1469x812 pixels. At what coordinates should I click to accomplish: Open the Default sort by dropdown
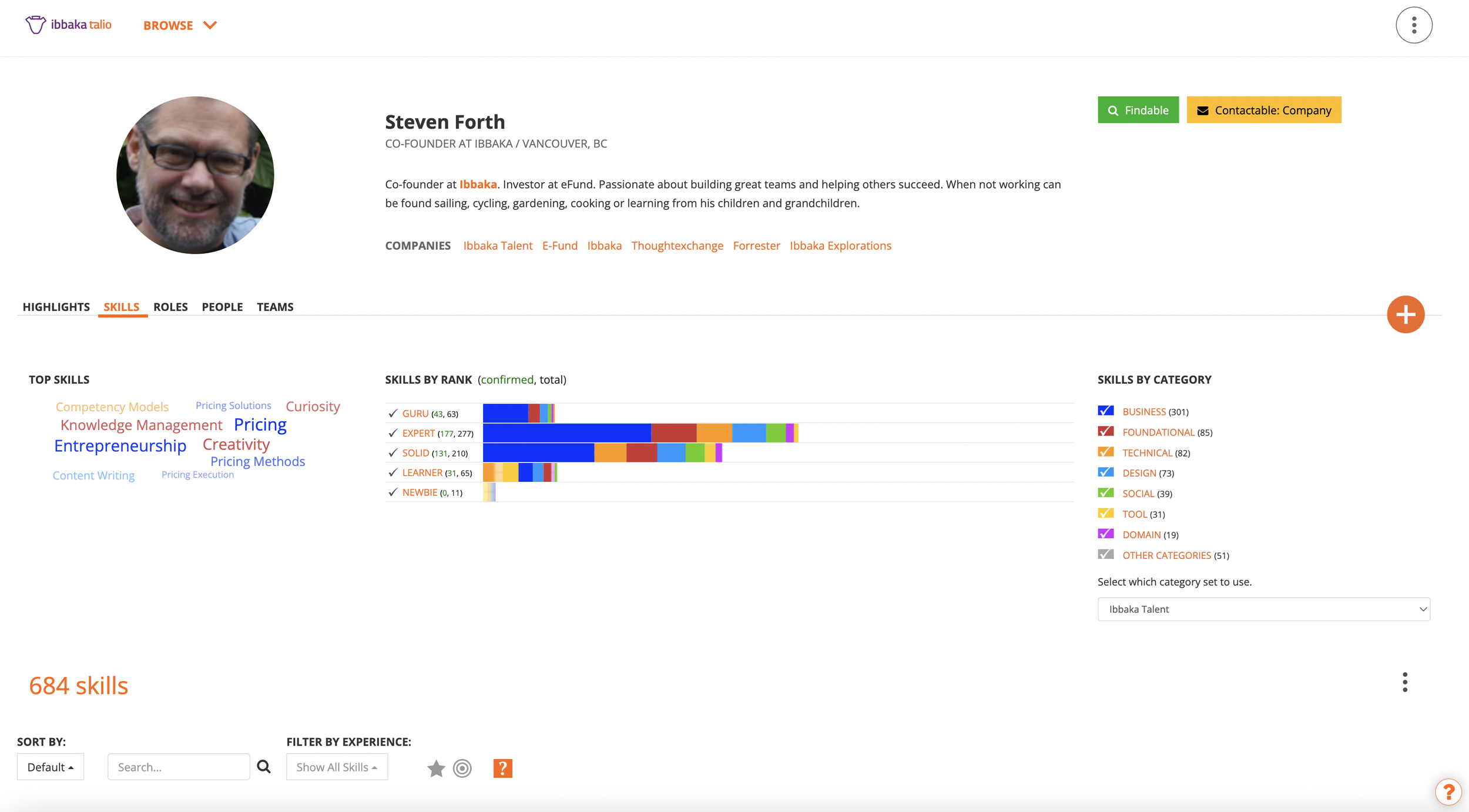(x=51, y=767)
